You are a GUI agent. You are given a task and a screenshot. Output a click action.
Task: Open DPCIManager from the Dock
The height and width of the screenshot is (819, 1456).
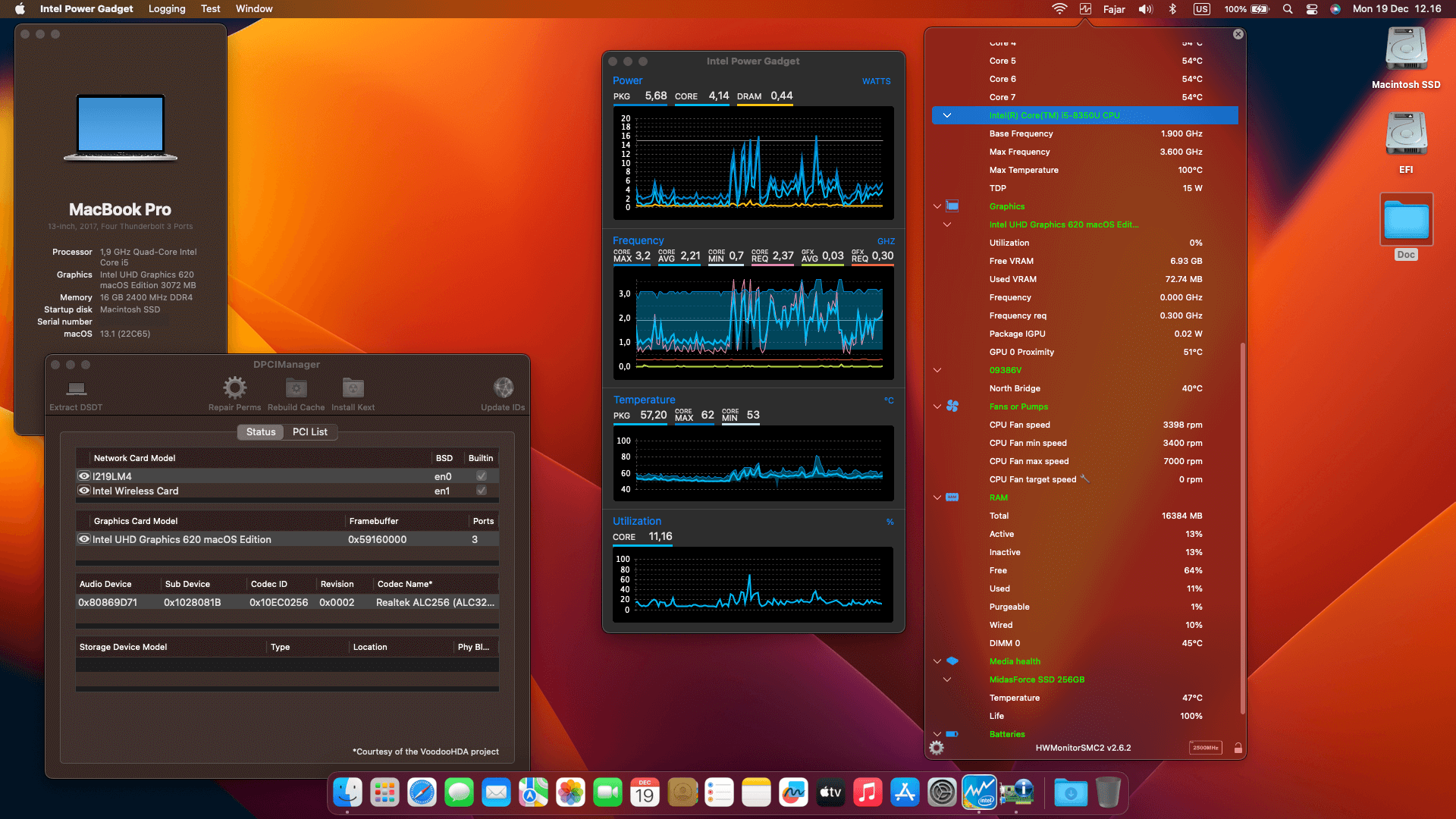tap(1017, 792)
